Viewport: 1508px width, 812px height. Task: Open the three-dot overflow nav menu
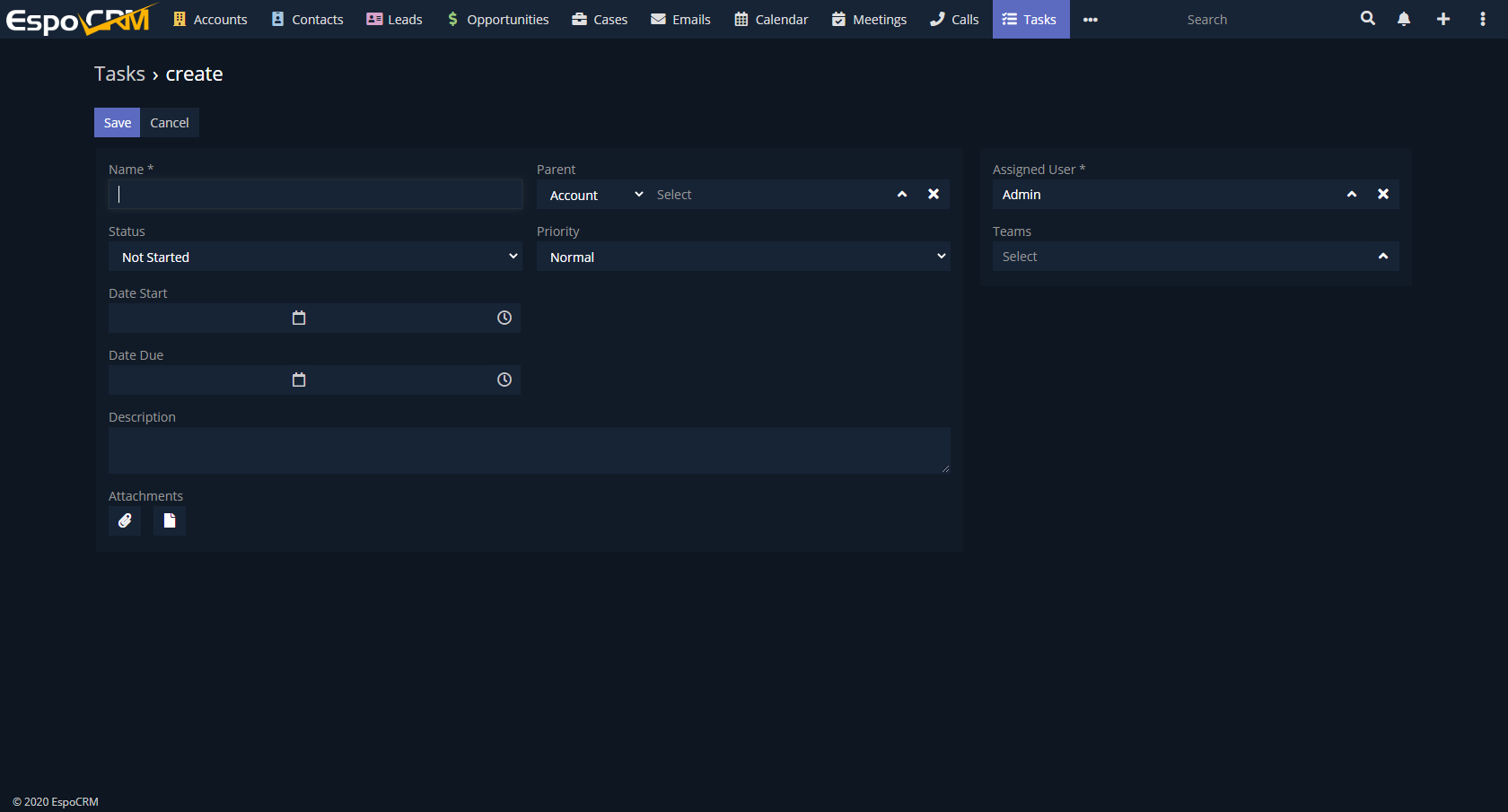1090,20
